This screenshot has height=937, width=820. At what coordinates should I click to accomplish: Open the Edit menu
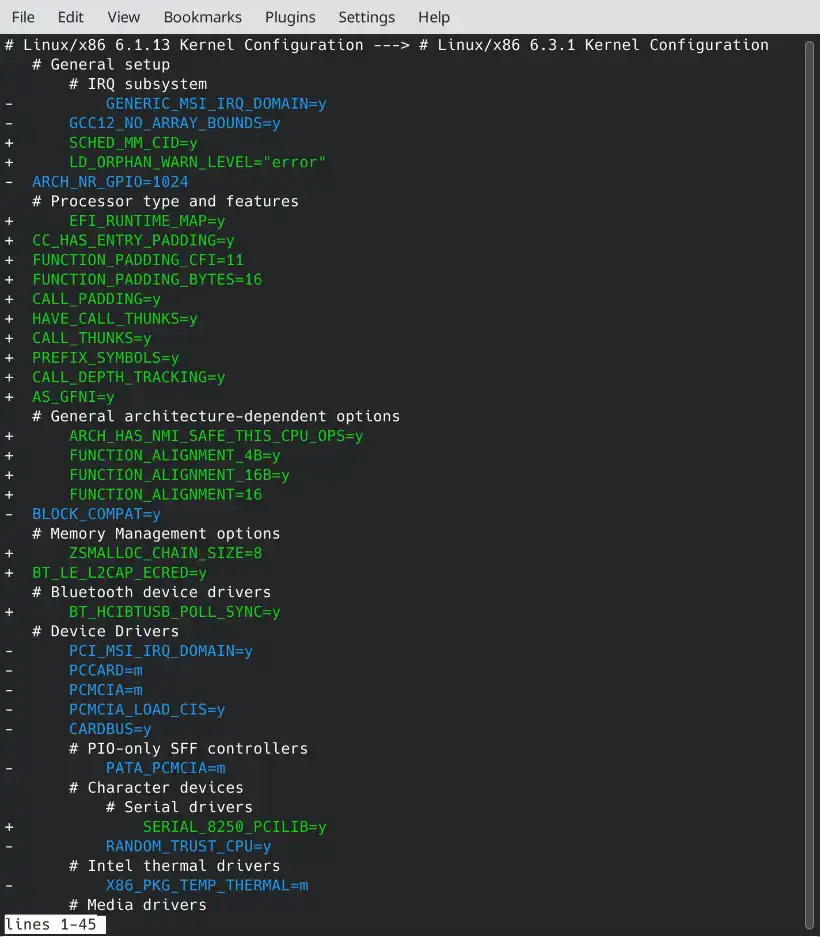[x=71, y=17]
